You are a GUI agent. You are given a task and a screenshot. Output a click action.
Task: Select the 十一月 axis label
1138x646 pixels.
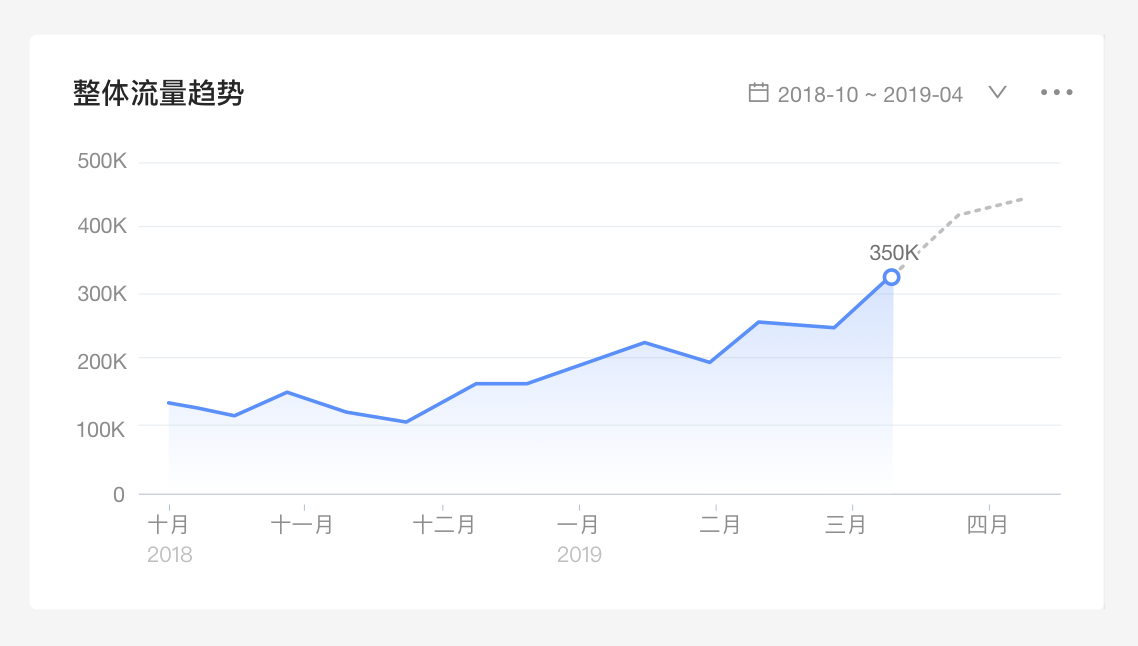[302, 524]
